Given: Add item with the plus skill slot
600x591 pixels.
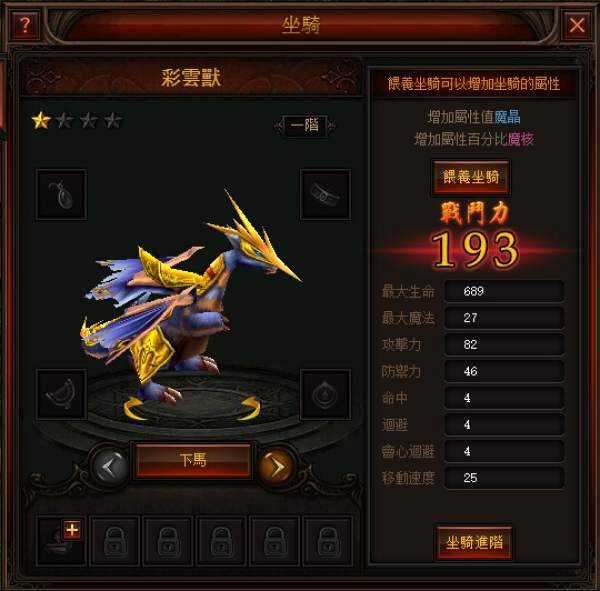Looking at the screenshot, I should (61, 541).
